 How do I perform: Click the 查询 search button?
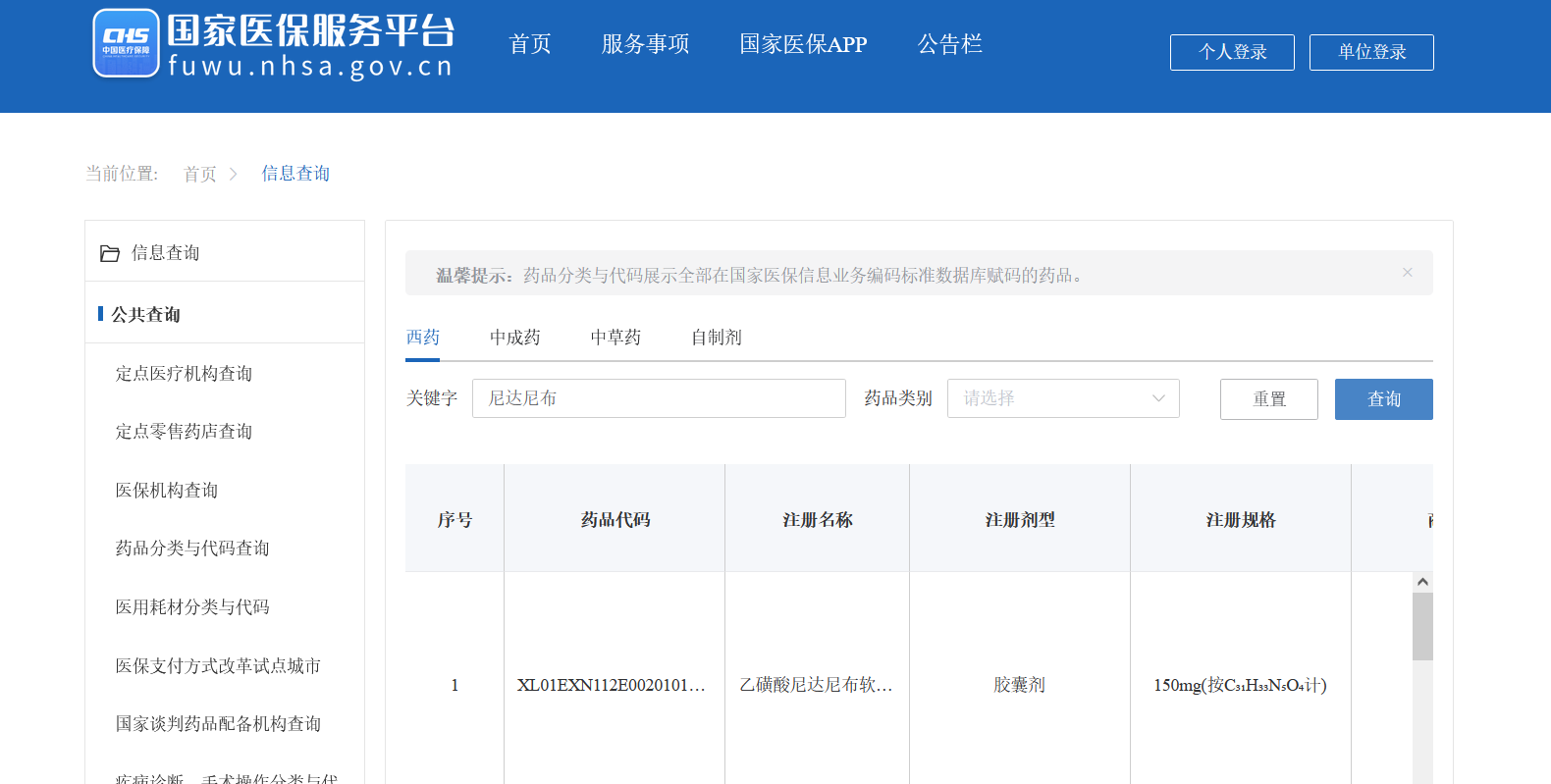coord(1383,399)
